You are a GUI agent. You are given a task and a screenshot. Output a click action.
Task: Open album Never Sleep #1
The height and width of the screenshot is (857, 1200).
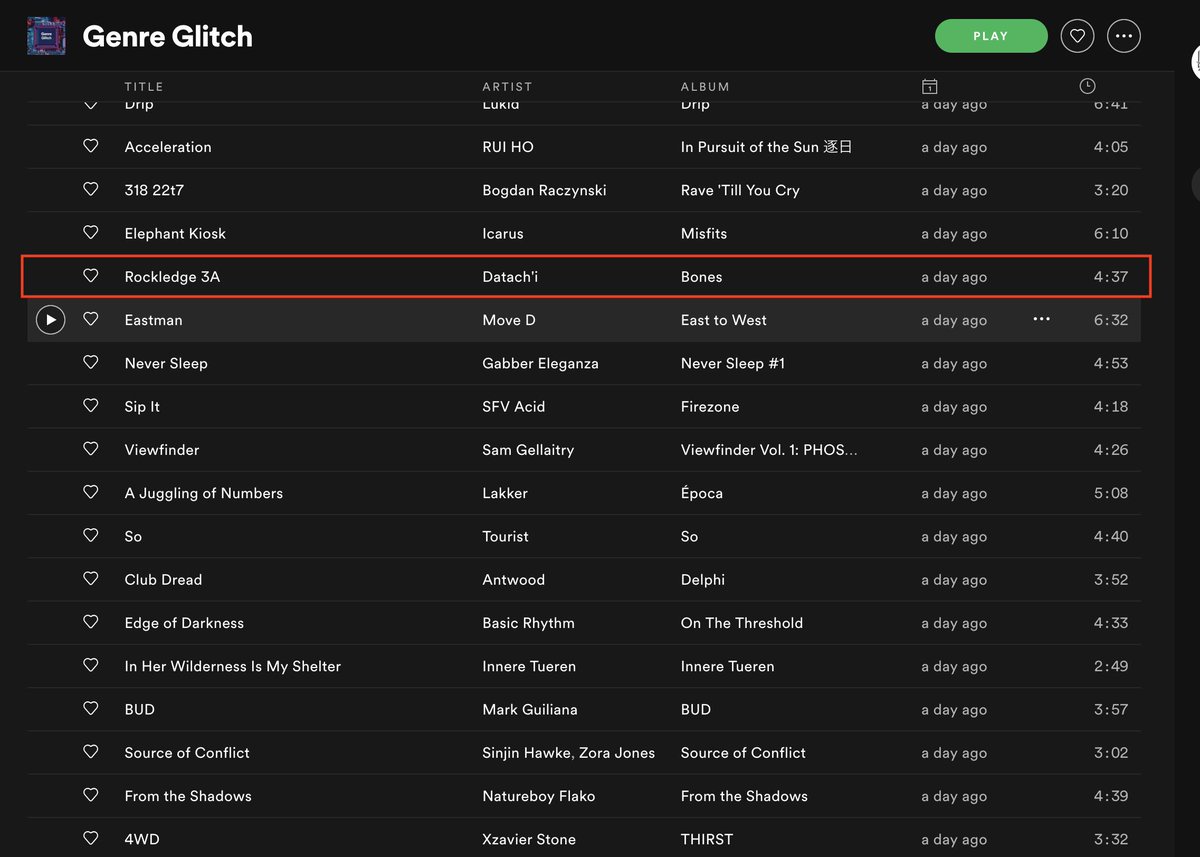click(x=733, y=363)
